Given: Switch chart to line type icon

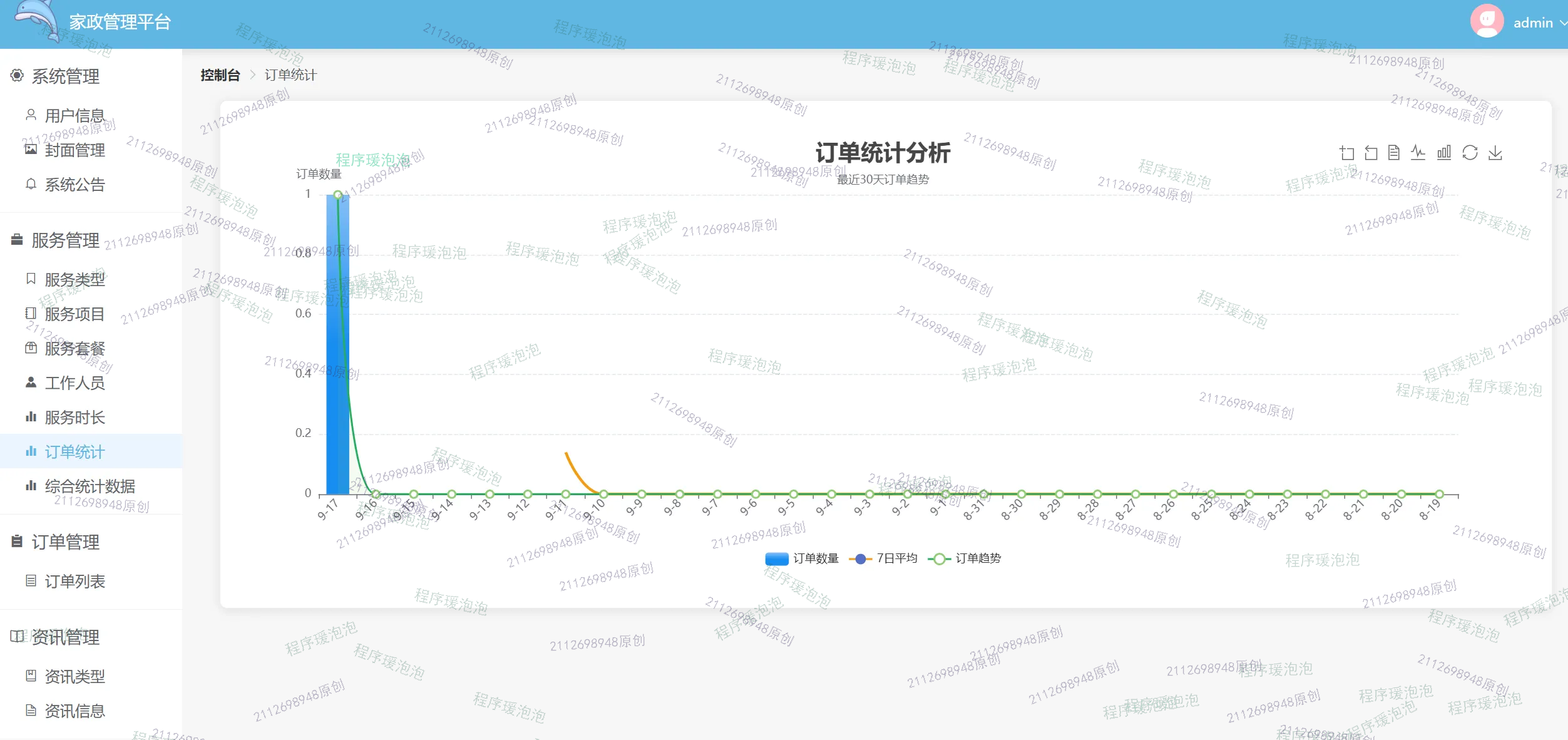Looking at the screenshot, I should point(1418,153).
